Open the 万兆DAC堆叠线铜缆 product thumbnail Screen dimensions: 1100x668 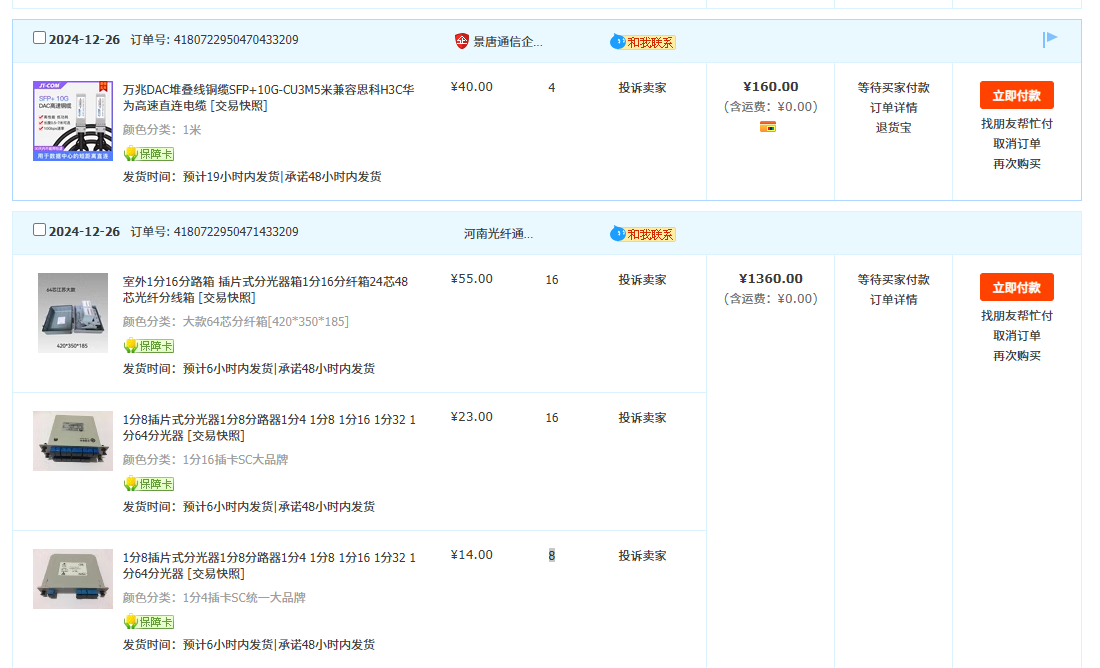pos(72,121)
